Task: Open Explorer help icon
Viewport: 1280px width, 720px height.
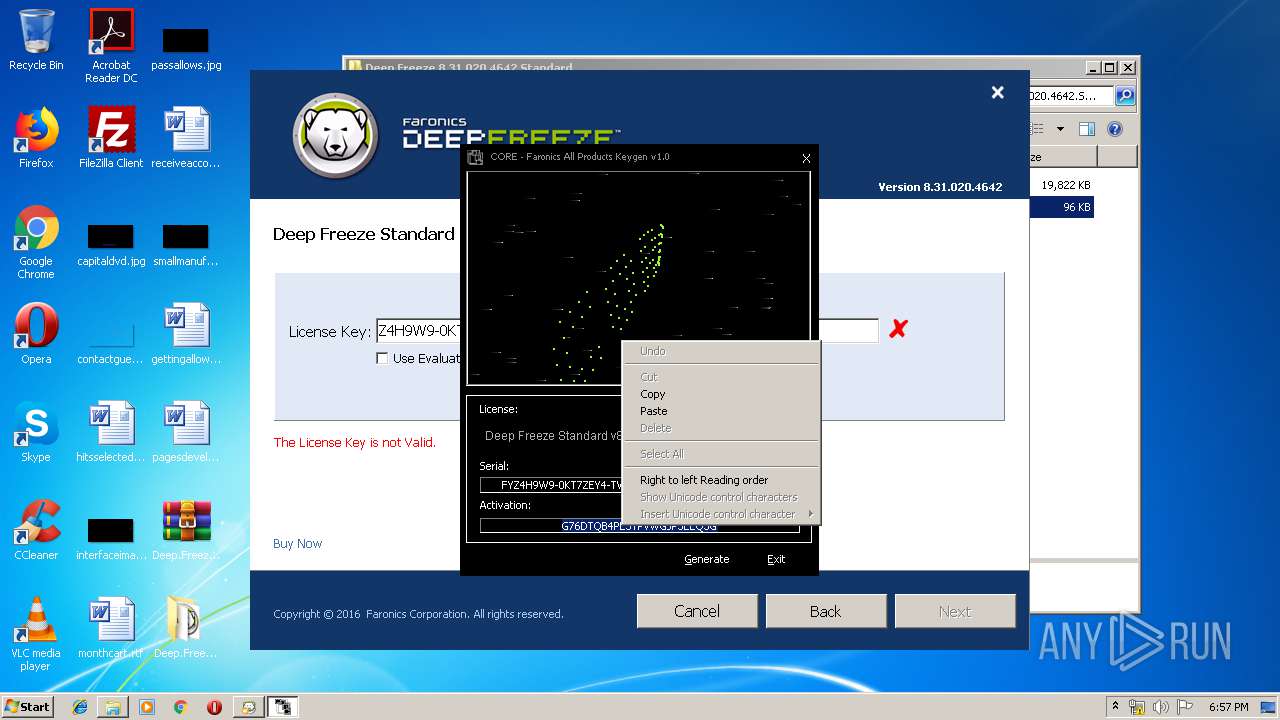Action: (x=1115, y=129)
